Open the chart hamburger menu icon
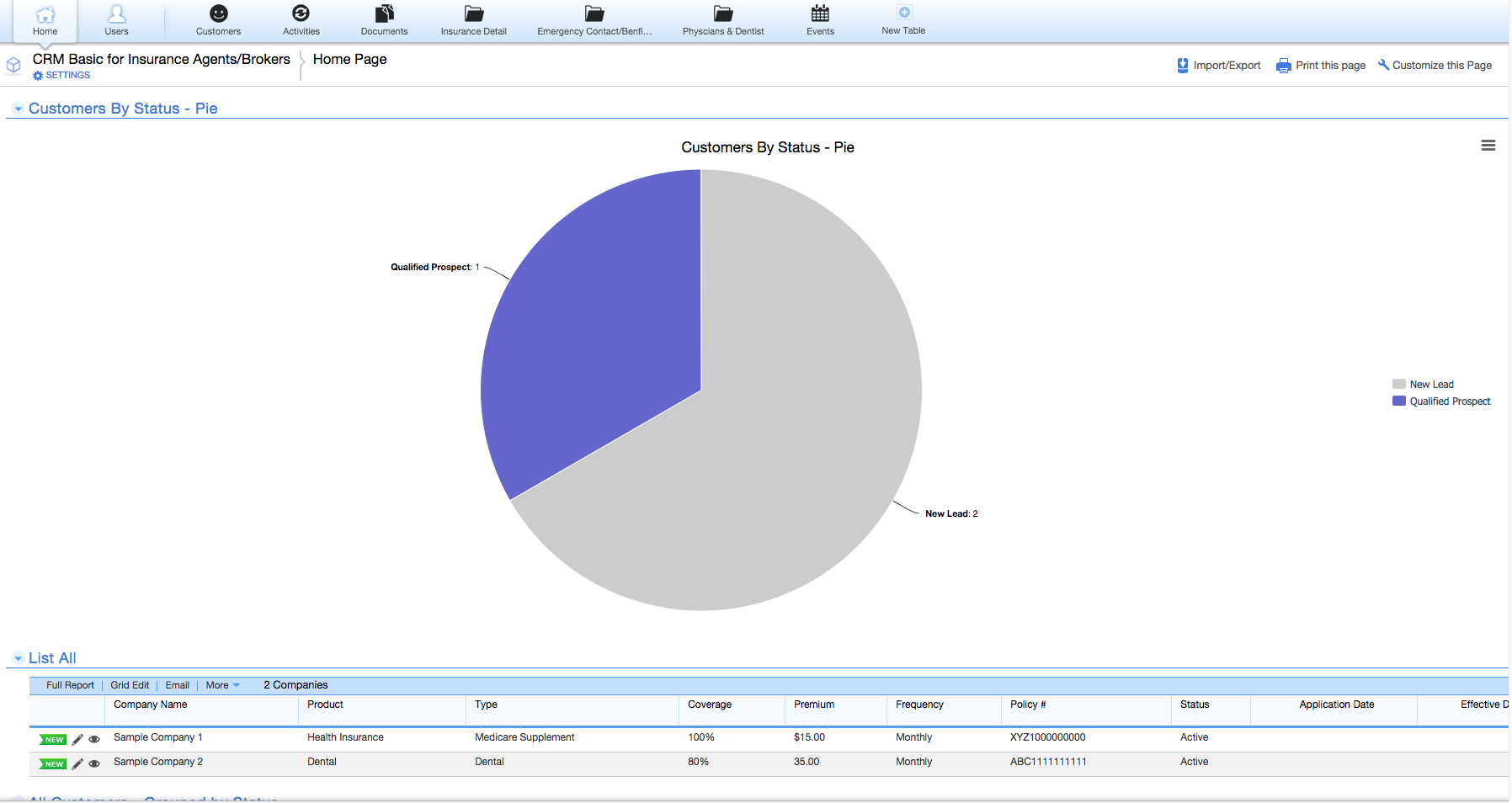 pos(1488,146)
